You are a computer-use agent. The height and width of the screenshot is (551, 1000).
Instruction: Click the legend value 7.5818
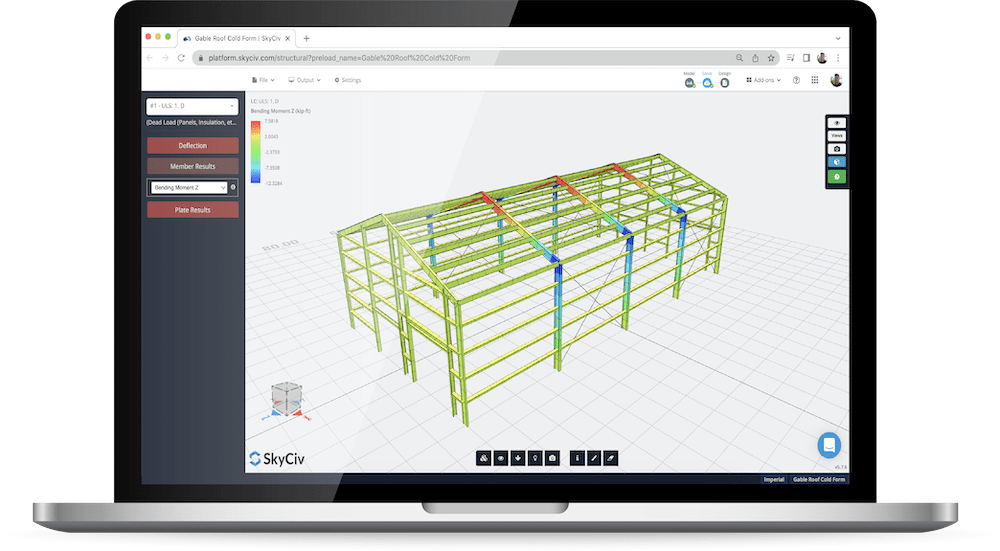point(271,121)
